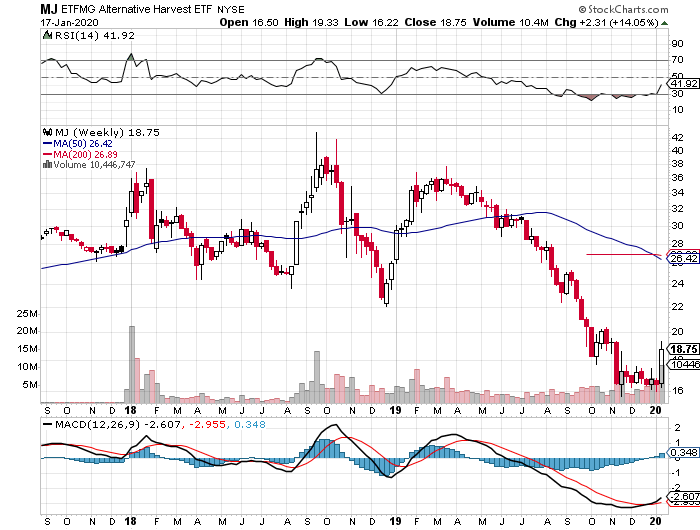Click the MA(50) 26.42 legend text

point(83,143)
